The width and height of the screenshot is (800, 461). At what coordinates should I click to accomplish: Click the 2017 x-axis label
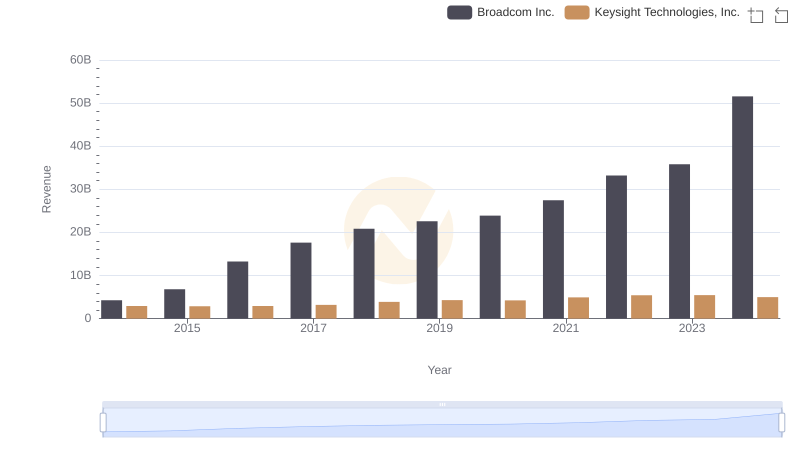313,328
